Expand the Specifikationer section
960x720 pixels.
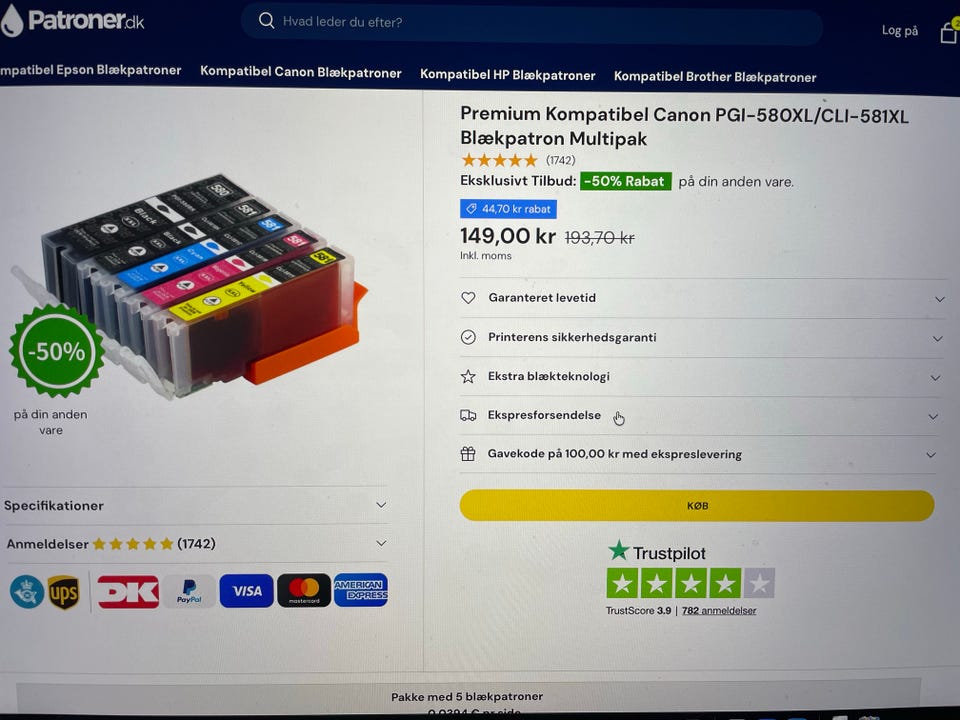point(196,505)
